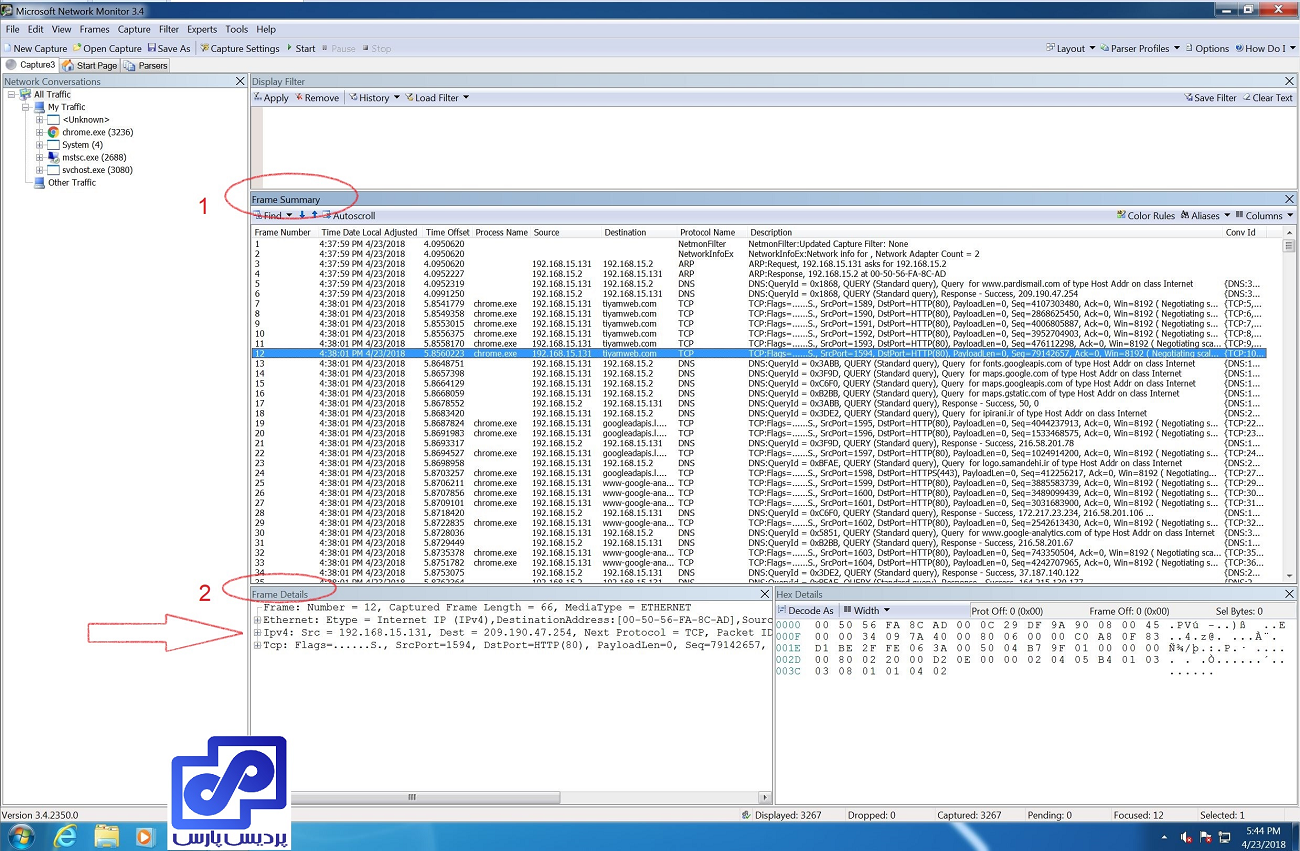
Task: Open File Explorer from taskbar
Action: (106, 836)
